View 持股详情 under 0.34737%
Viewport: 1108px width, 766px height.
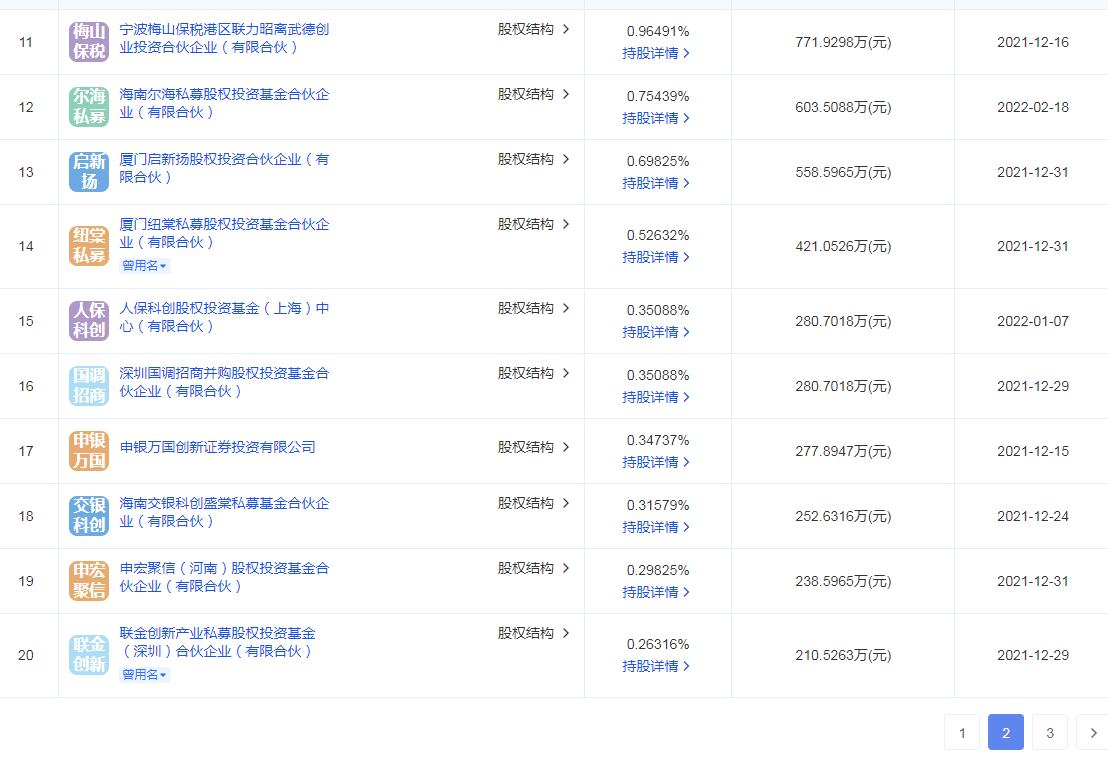[x=656, y=462]
